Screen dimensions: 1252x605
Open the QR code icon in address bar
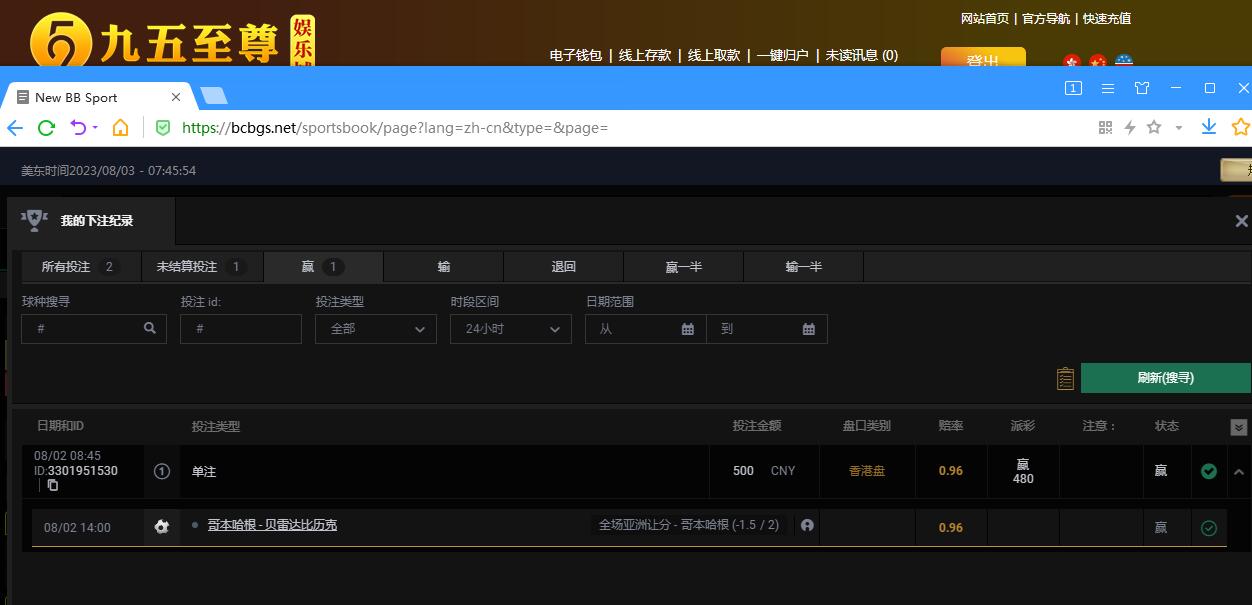point(1105,127)
